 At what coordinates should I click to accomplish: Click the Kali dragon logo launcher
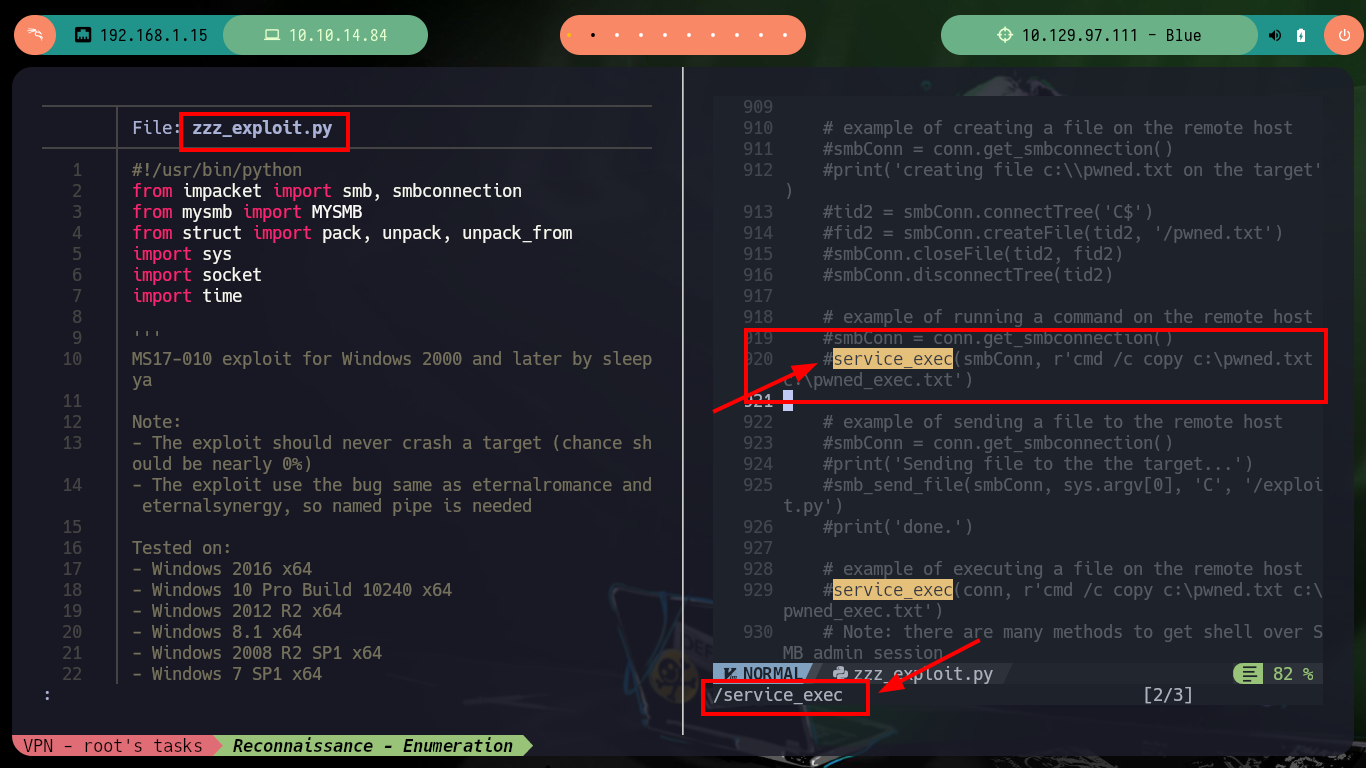(34, 35)
